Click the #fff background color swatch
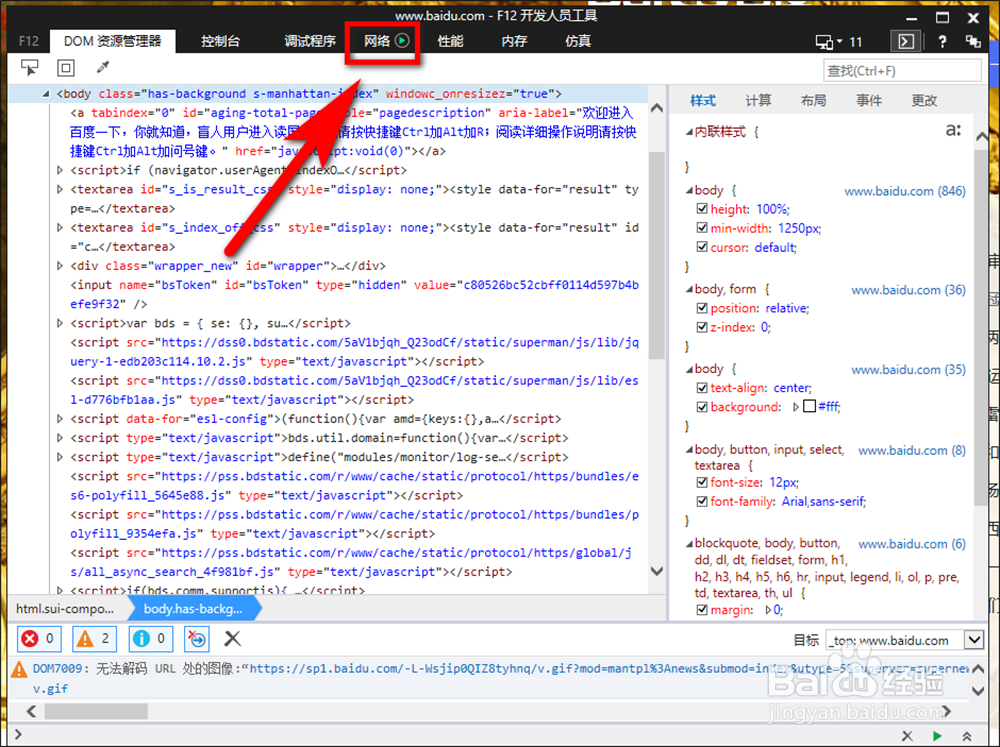The image size is (1000, 747). (809, 406)
